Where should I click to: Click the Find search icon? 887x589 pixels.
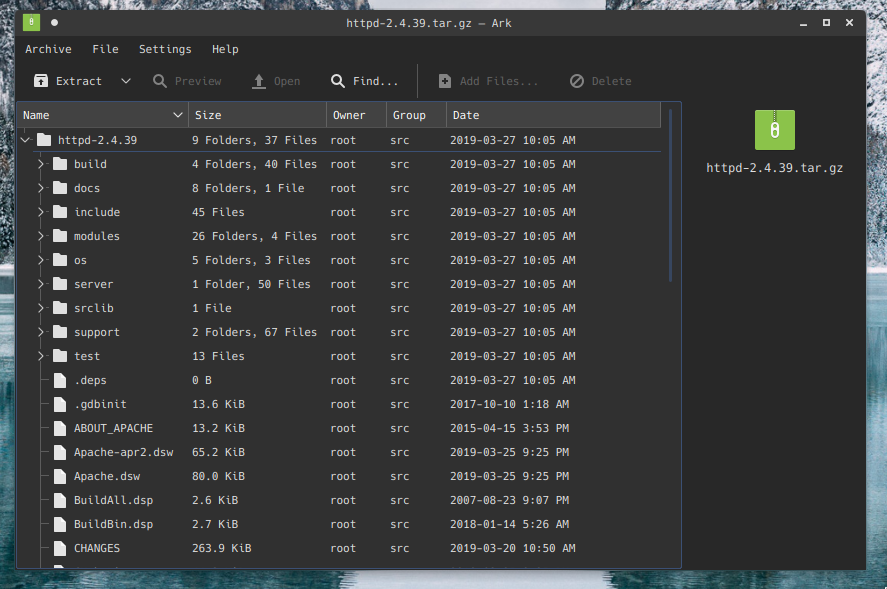[338, 81]
